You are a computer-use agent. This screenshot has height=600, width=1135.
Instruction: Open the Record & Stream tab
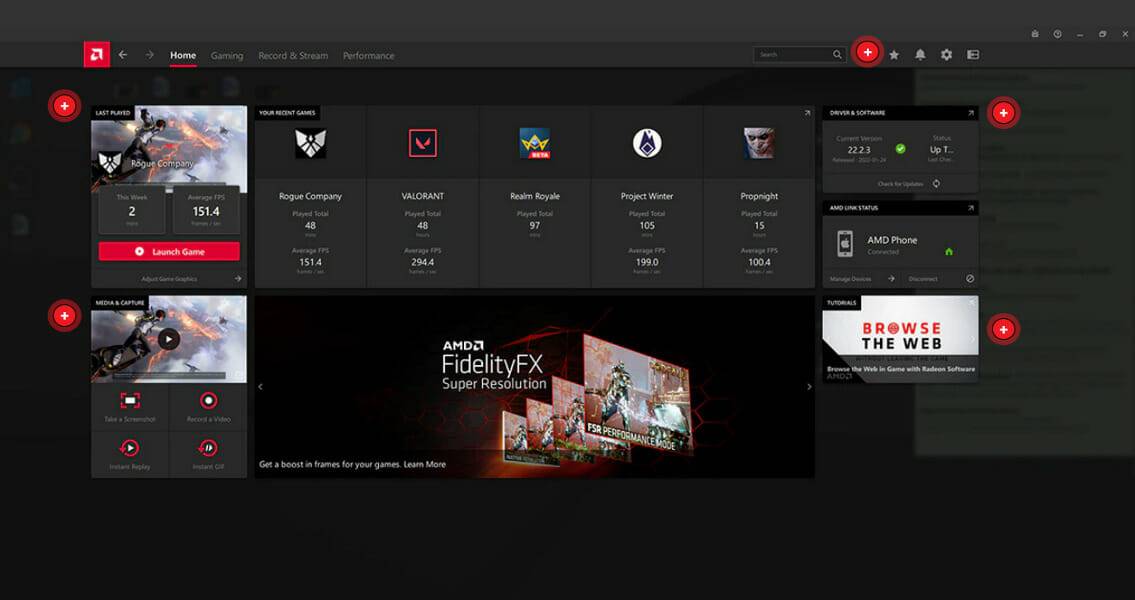293,56
